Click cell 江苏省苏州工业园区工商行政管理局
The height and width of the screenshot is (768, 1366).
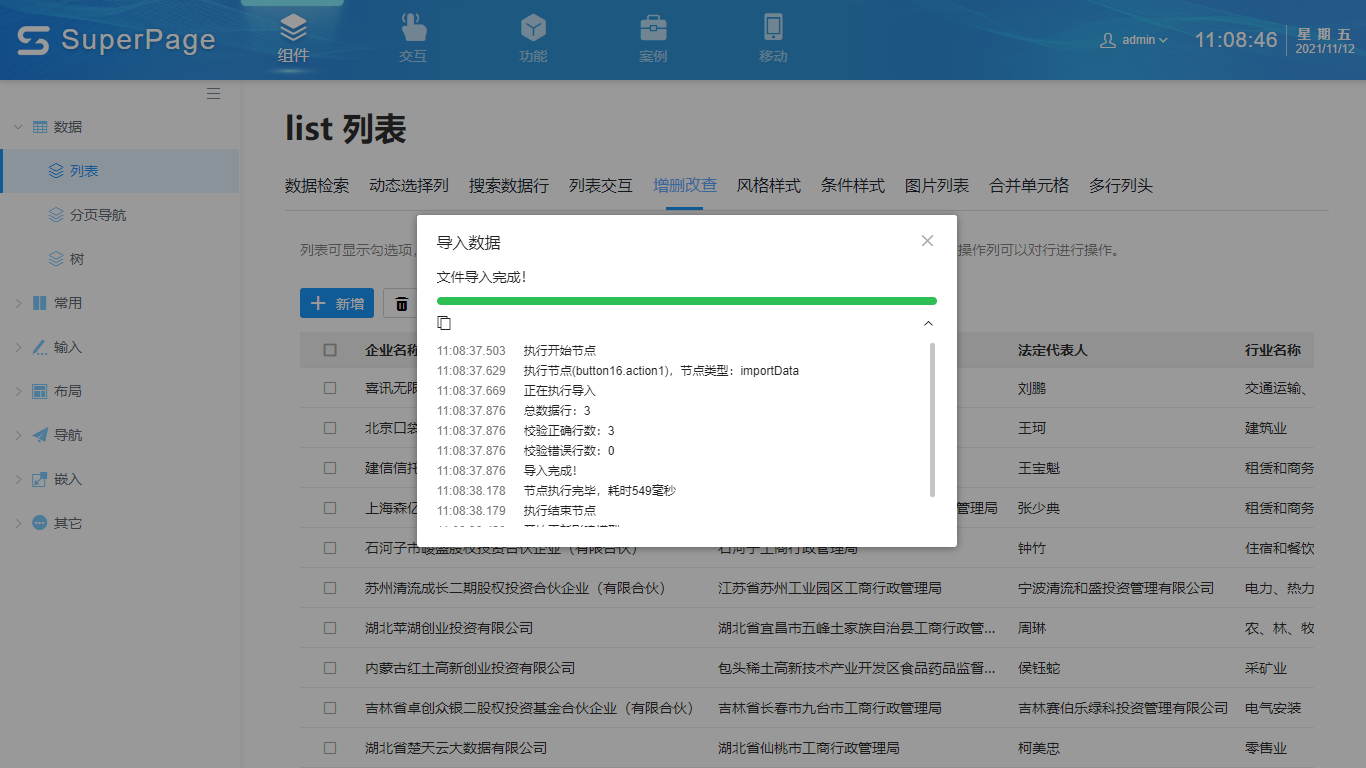tap(830, 588)
